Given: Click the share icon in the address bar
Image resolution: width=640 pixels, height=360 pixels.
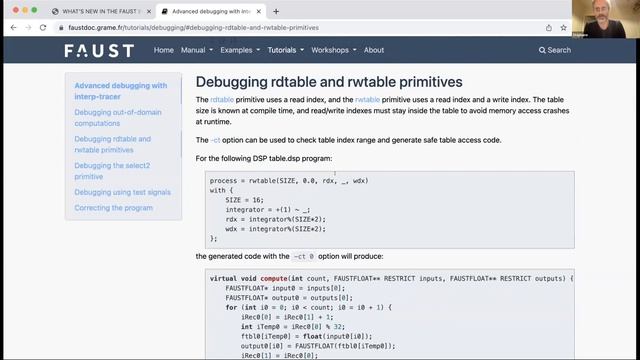Looking at the screenshot, I should [x=549, y=28].
